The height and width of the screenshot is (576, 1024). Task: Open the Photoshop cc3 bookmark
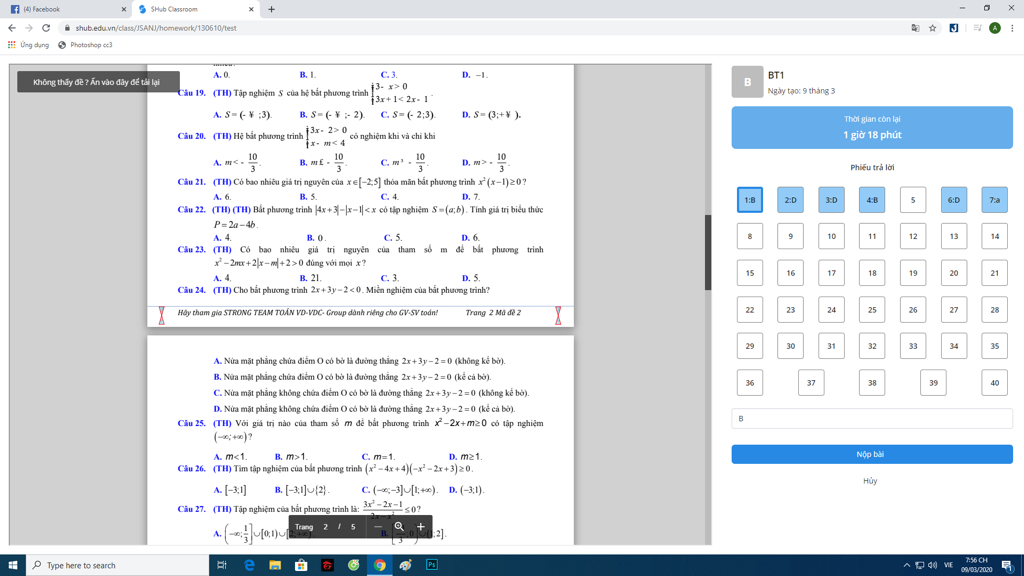85,45
